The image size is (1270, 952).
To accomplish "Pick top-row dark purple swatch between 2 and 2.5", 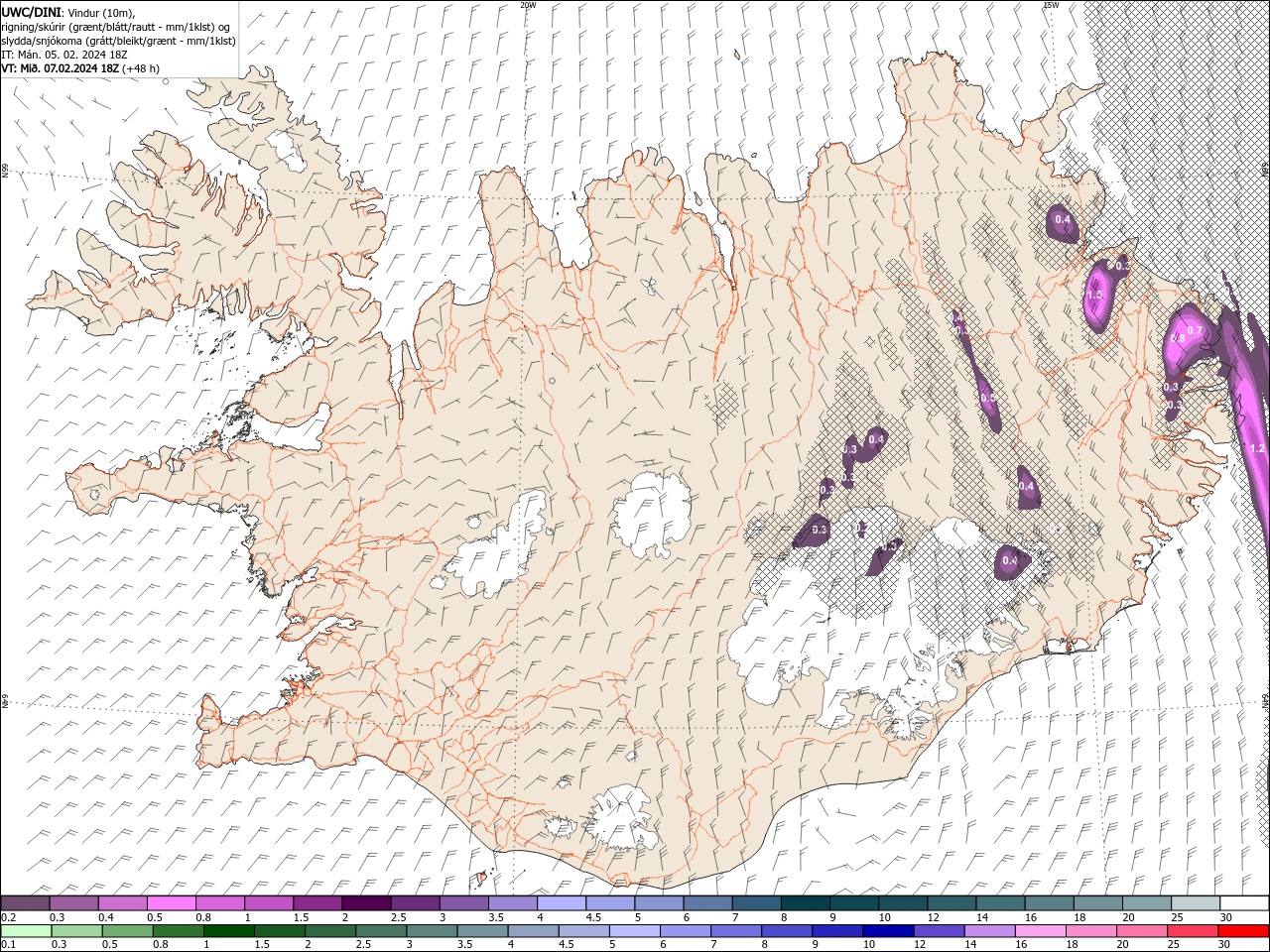I will click(365, 903).
